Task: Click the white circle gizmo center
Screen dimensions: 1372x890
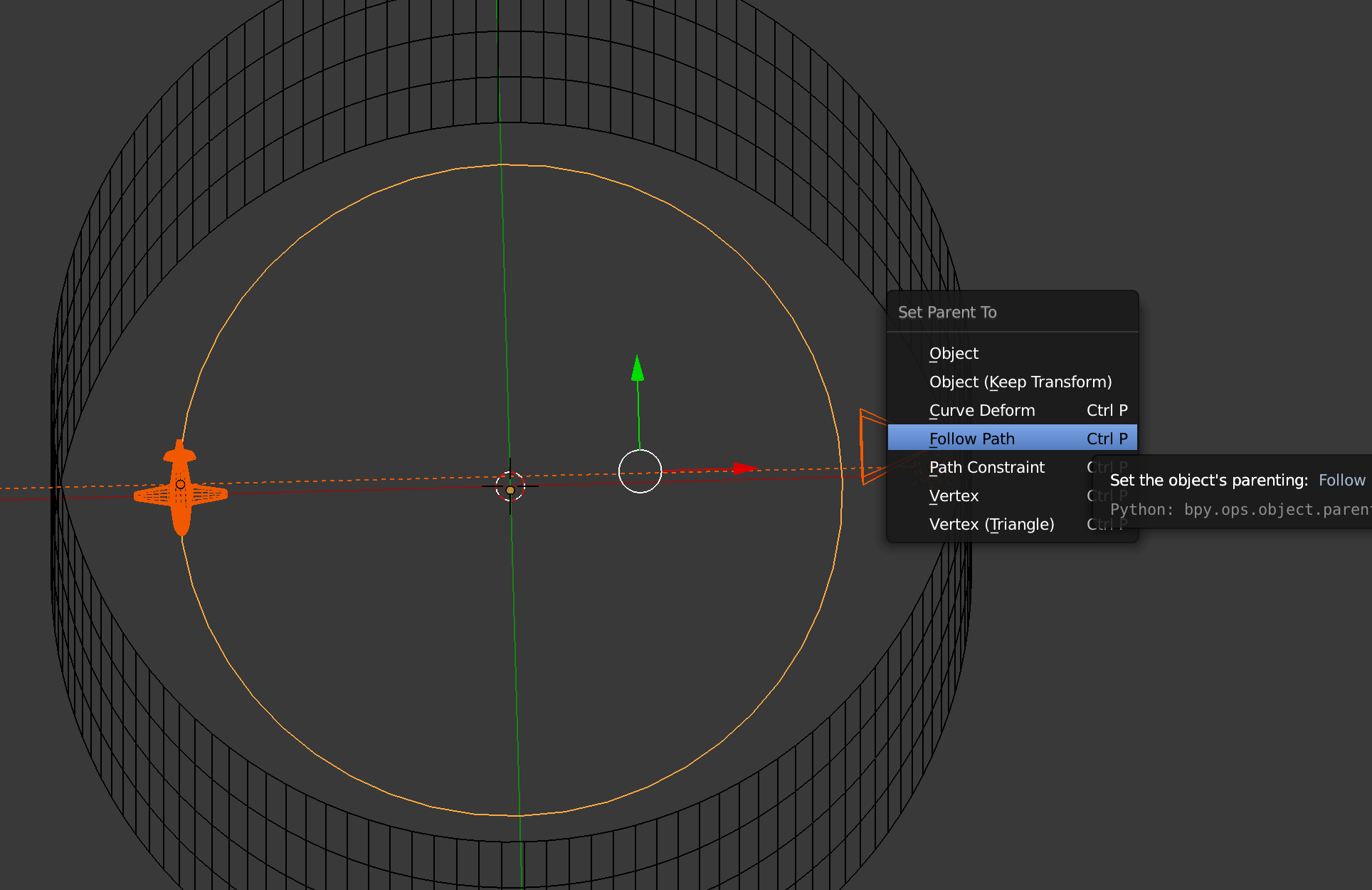Action: [640, 471]
